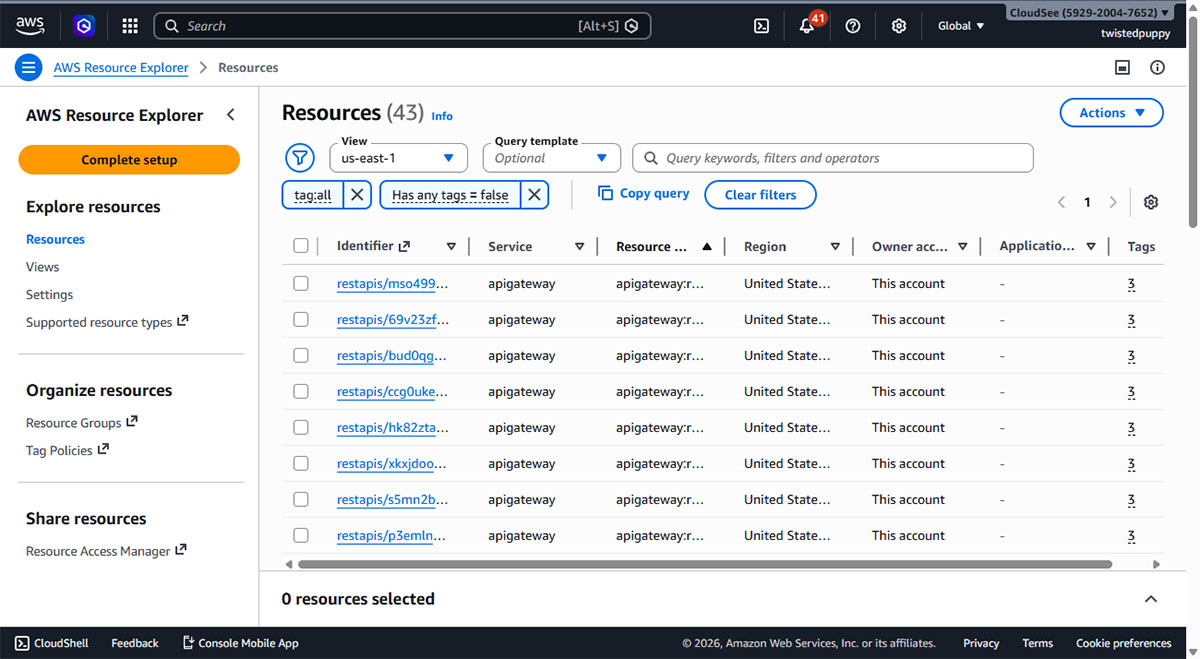Check the restapis/p3emln row checkbox

tap(301, 536)
